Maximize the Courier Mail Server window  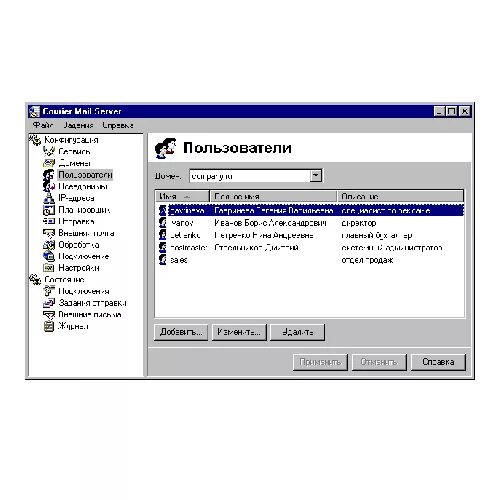[451, 111]
